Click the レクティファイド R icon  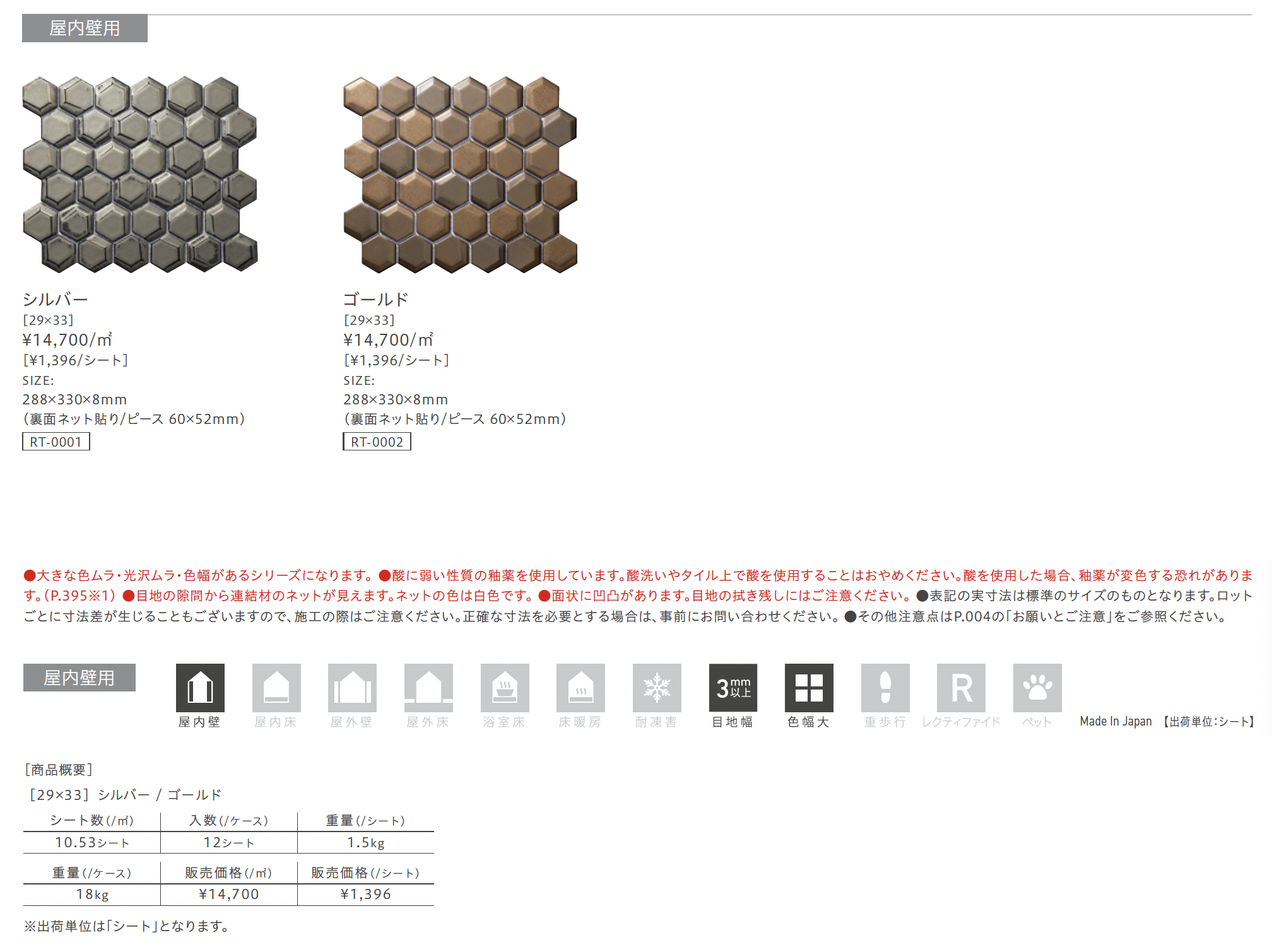(961, 688)
